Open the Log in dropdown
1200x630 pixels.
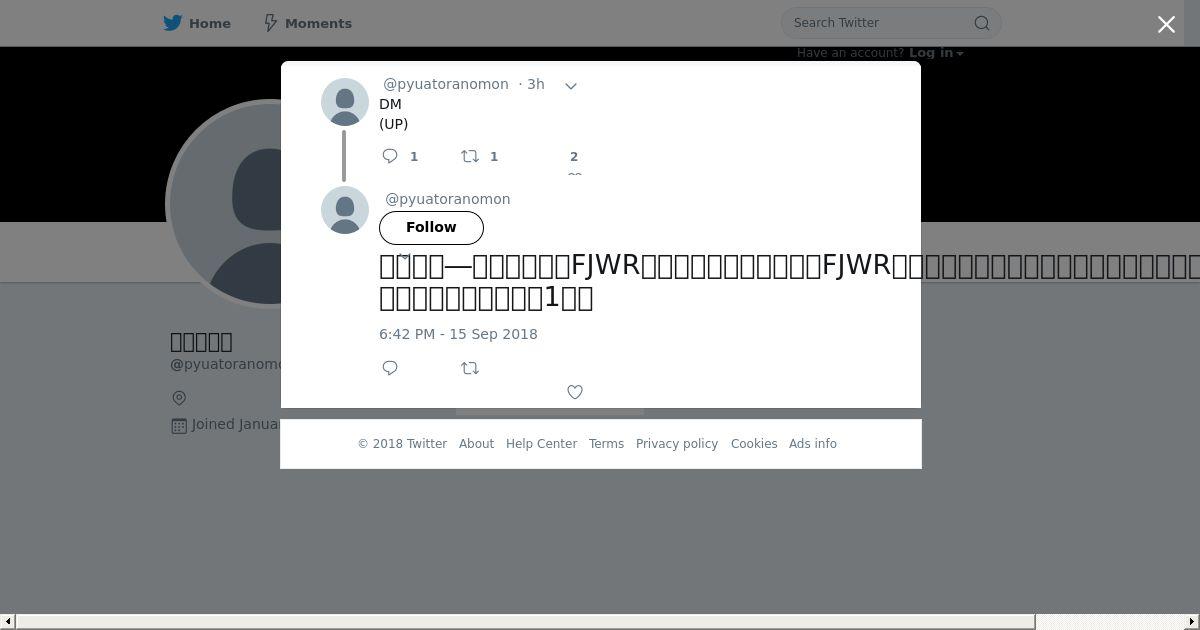tap(936, 53)
